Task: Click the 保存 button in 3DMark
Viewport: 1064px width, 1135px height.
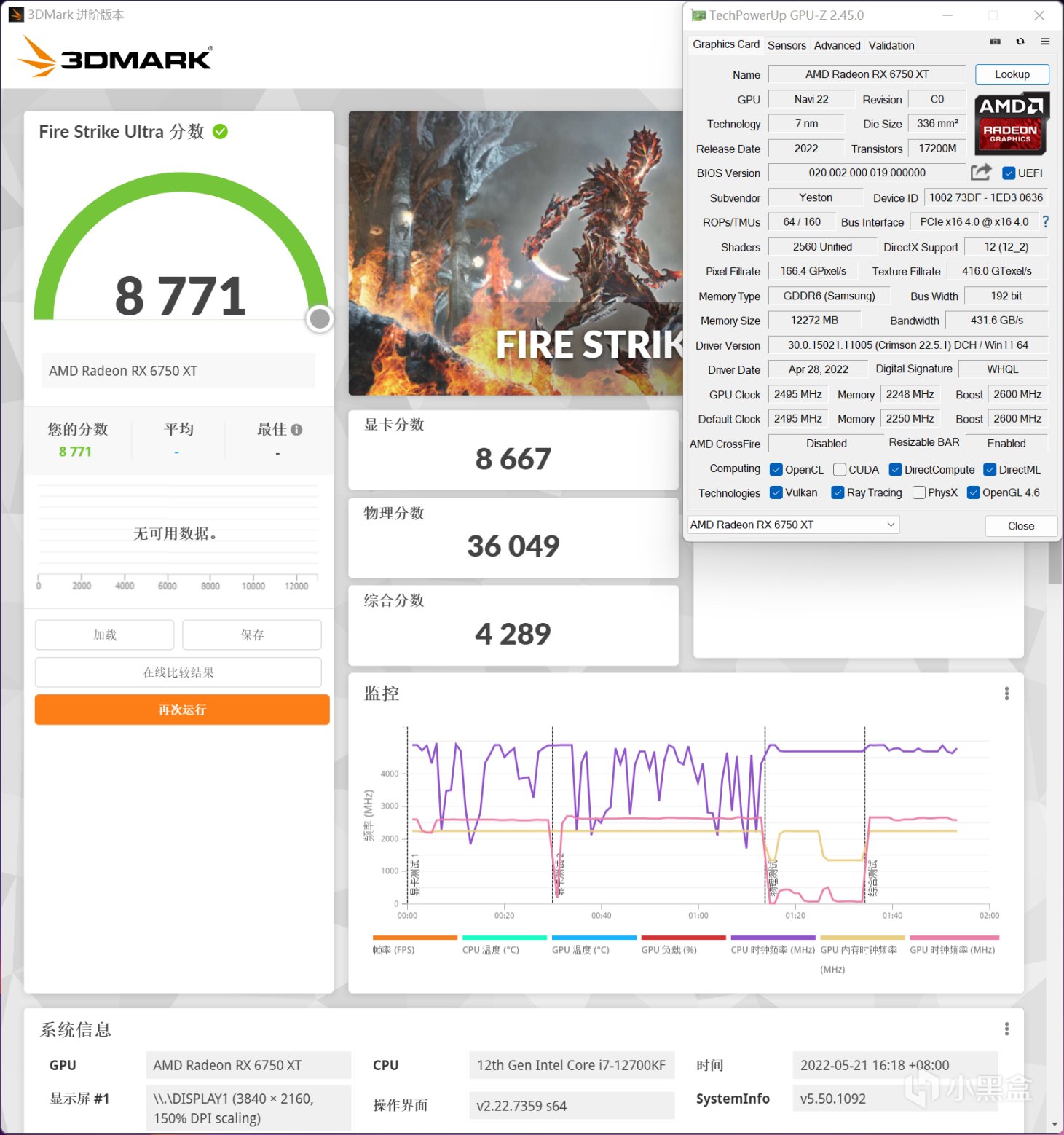Action: 252,635
